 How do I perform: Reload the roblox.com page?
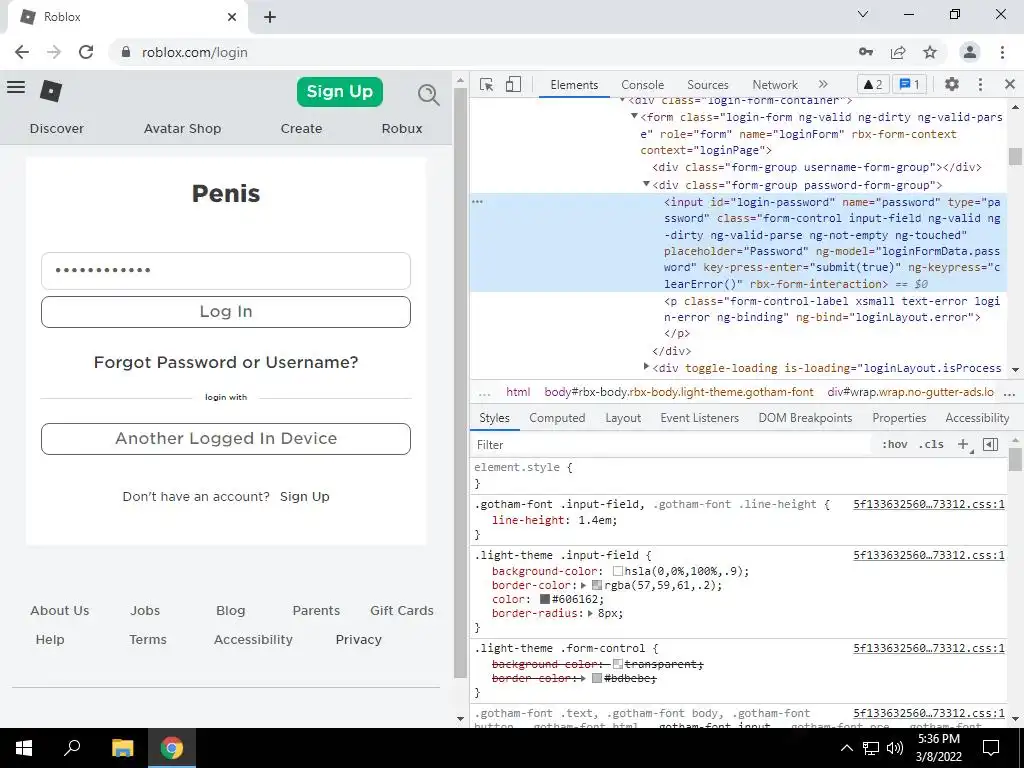click(x=86, y=52)
